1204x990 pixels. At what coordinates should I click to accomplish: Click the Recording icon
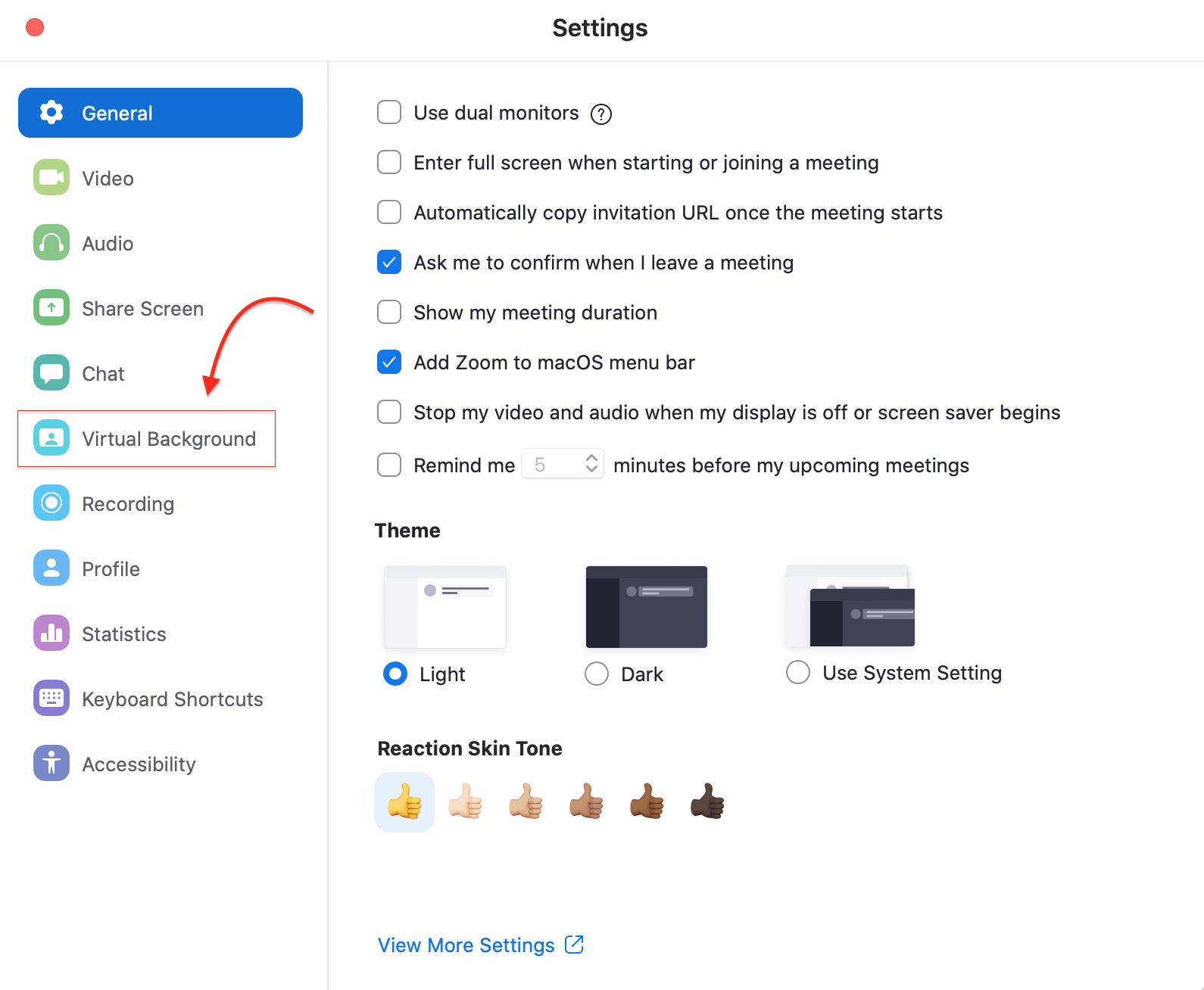pyautogui.click(x=51, y=503)
